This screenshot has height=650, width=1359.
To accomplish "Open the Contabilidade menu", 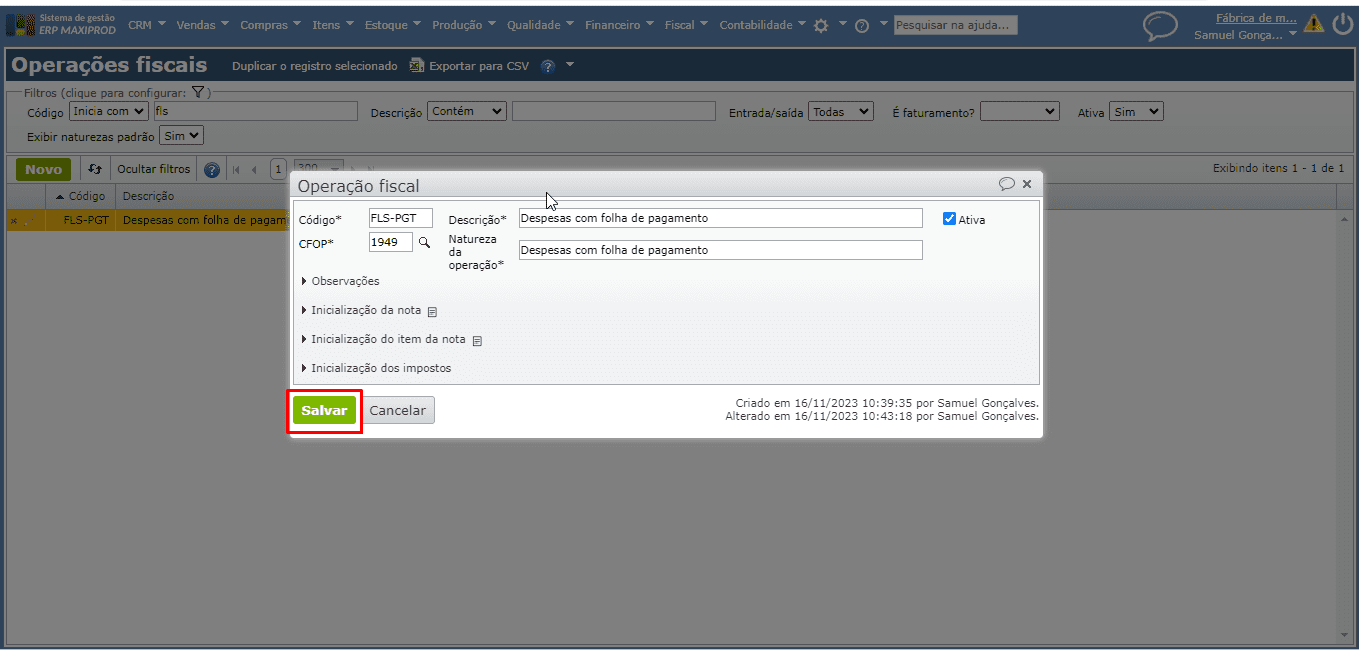I will (x=764, y=25).
